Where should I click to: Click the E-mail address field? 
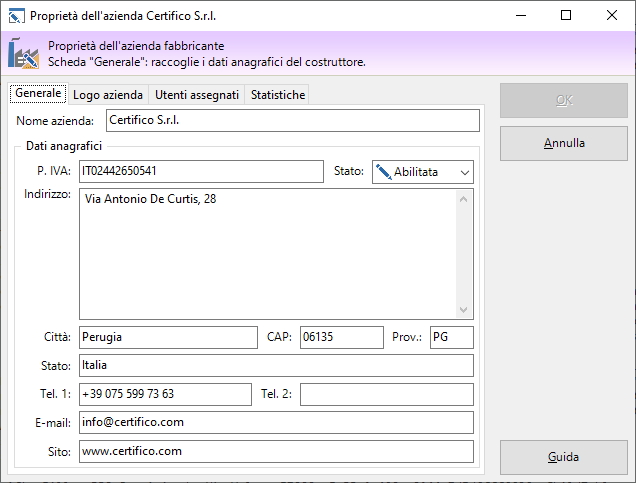(275, 422)
